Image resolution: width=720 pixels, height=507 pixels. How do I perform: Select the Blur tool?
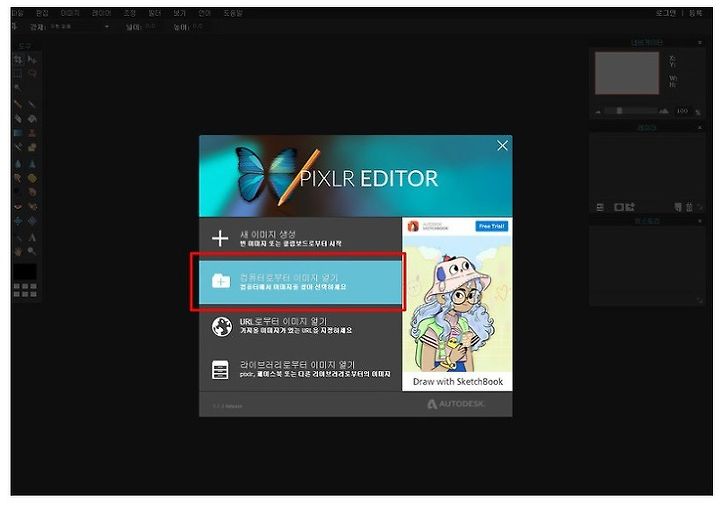click(x=18, y=163)
